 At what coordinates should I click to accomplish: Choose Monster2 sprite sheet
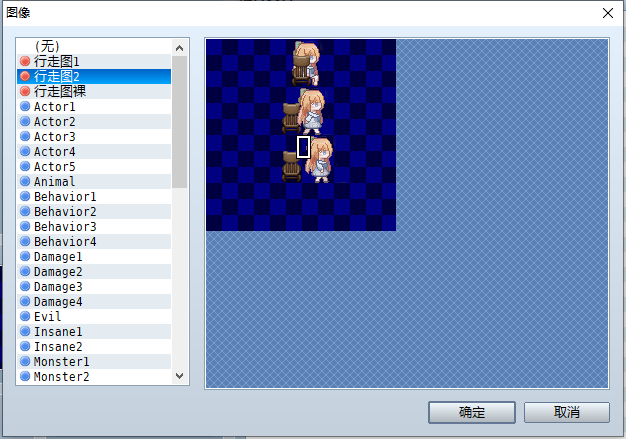coord(94,377)
